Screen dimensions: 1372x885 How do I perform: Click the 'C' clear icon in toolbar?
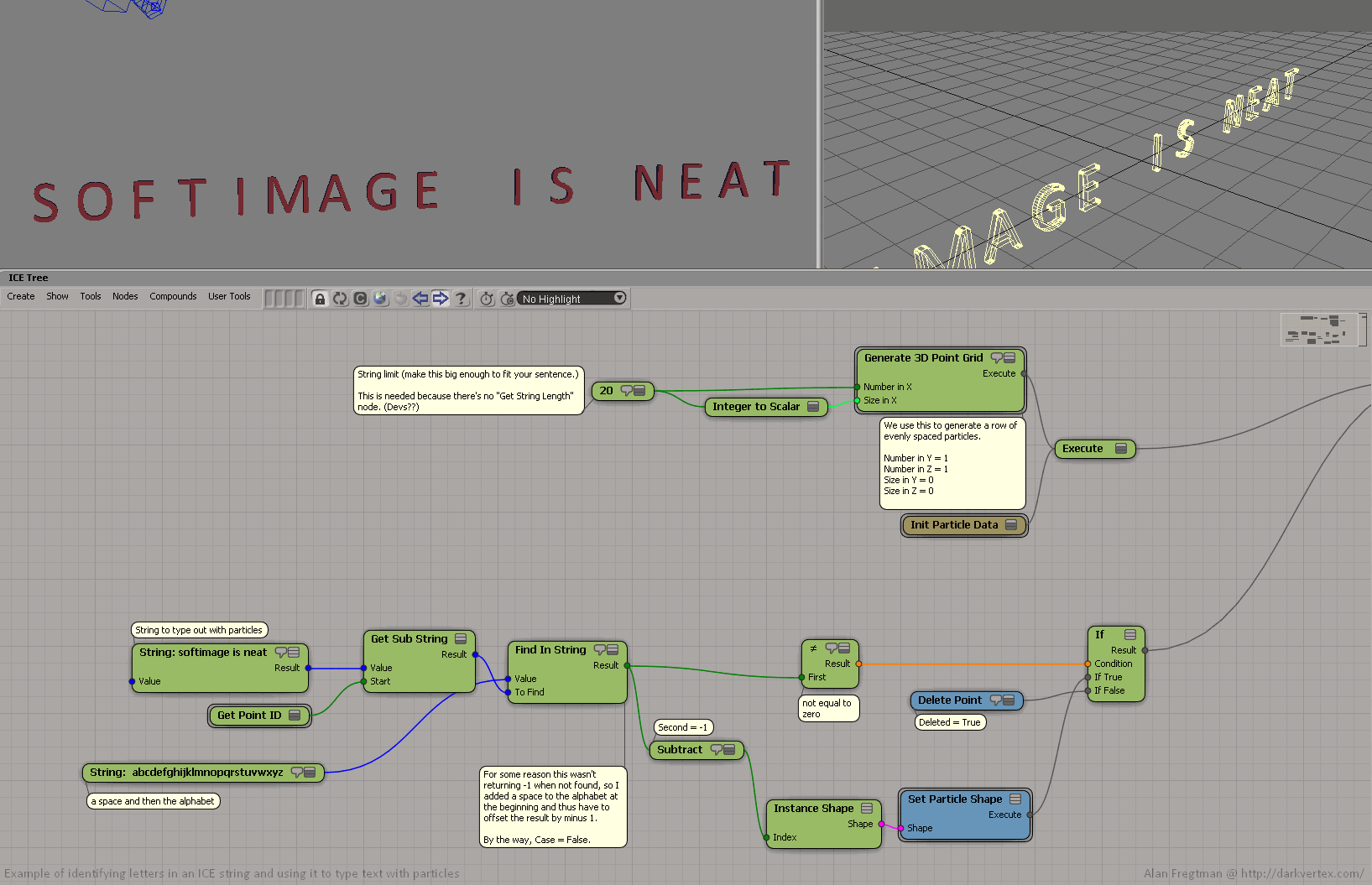[360, 299]
